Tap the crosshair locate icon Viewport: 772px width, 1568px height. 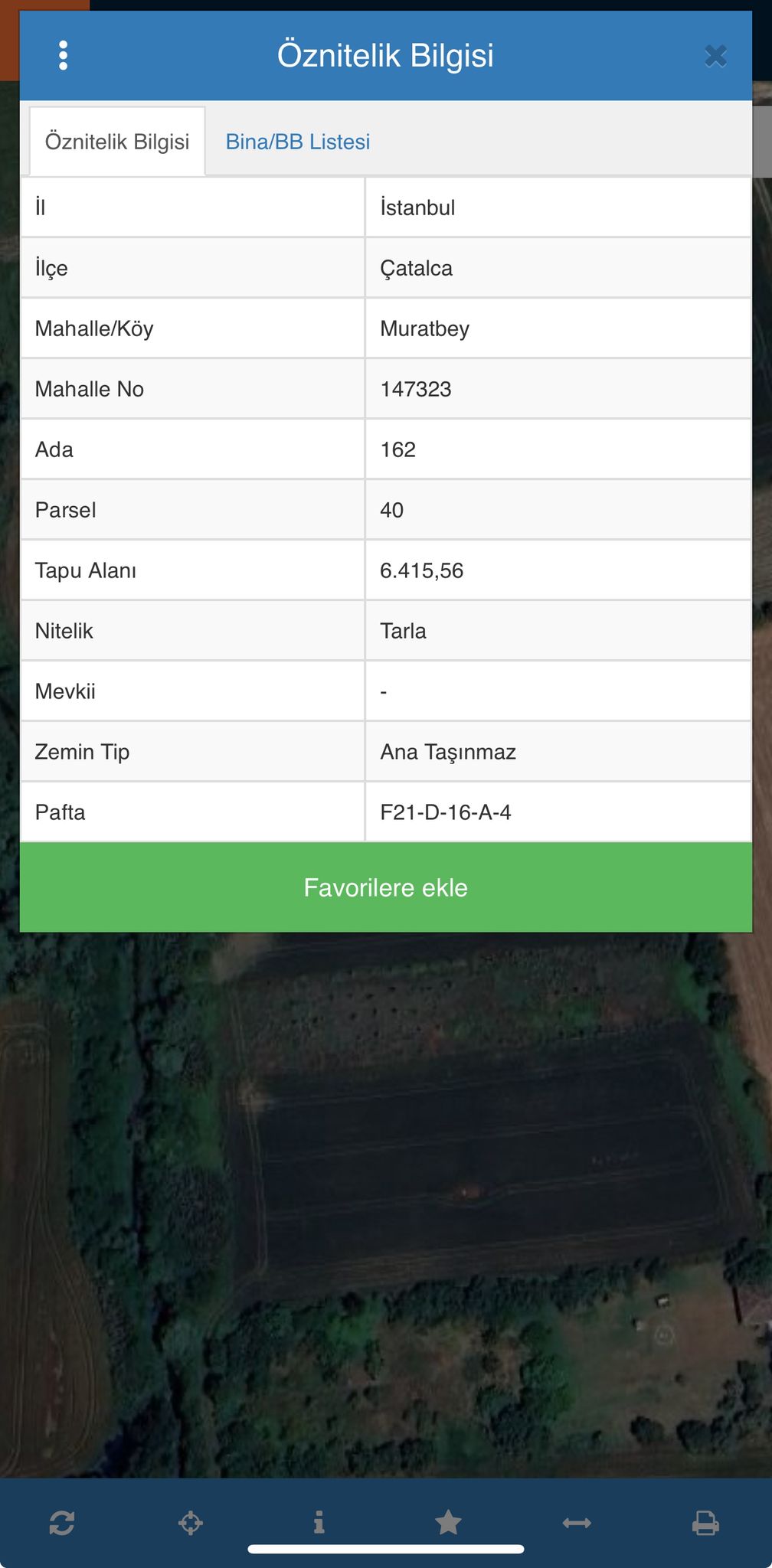pos(191,1523)
